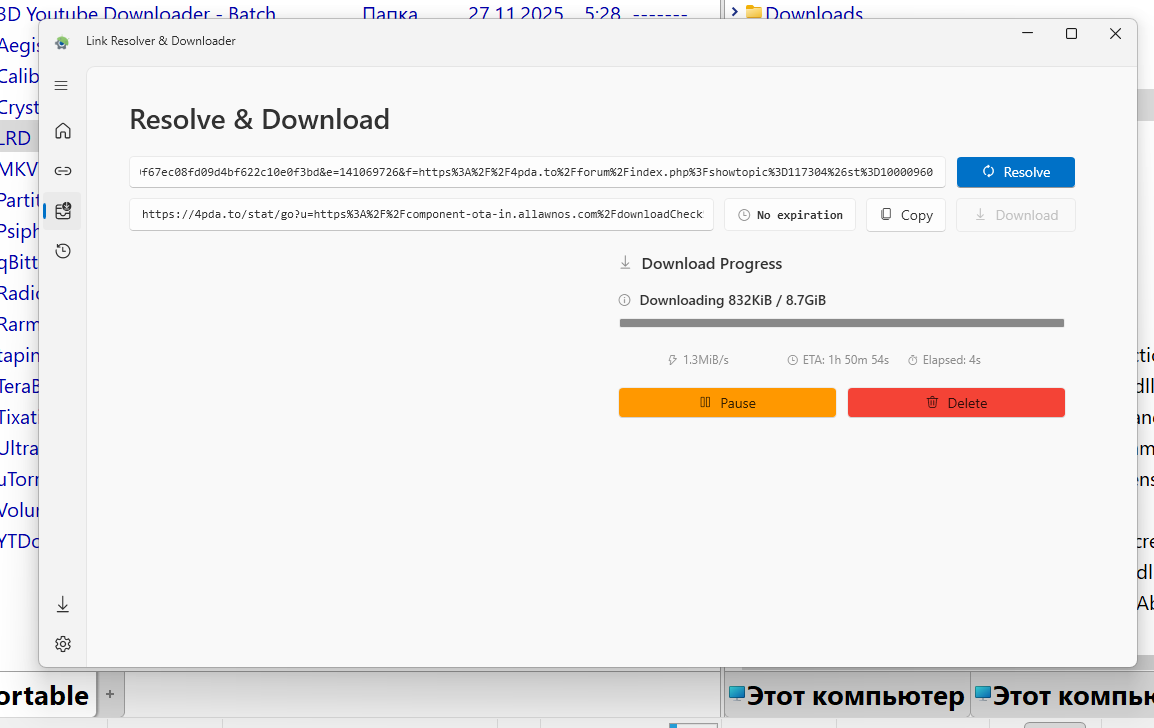1154x728 pixels.
Task: Delete the current download
Action: [956, 403]
